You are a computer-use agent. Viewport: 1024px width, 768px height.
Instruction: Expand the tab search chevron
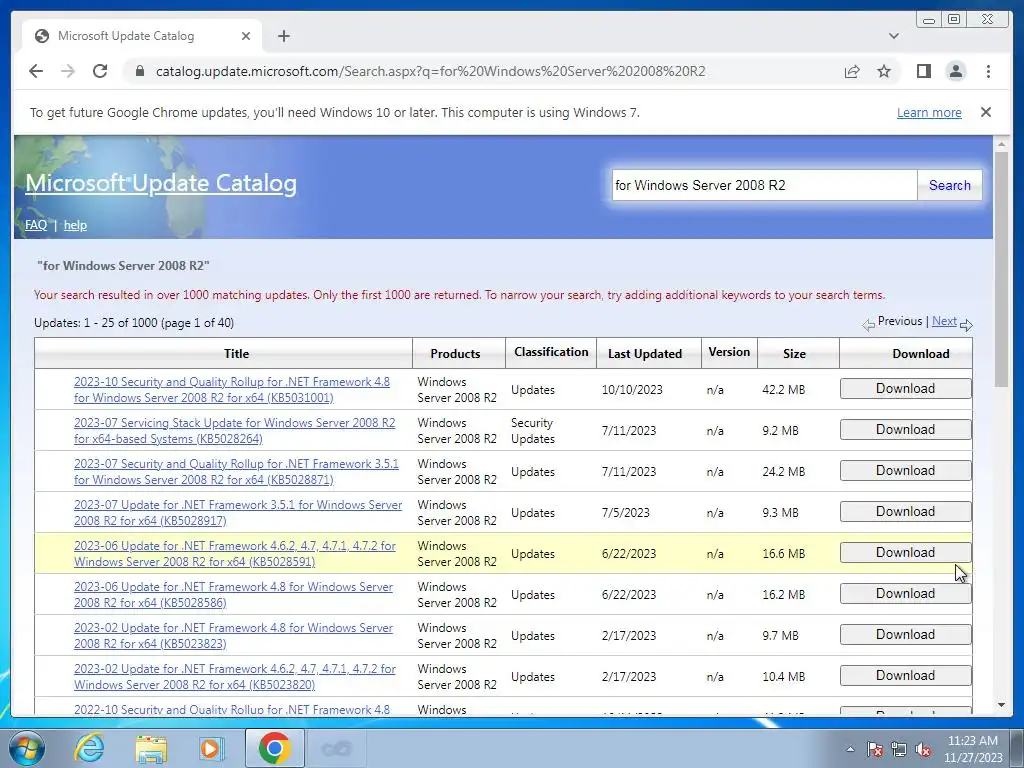coord(893,36)
